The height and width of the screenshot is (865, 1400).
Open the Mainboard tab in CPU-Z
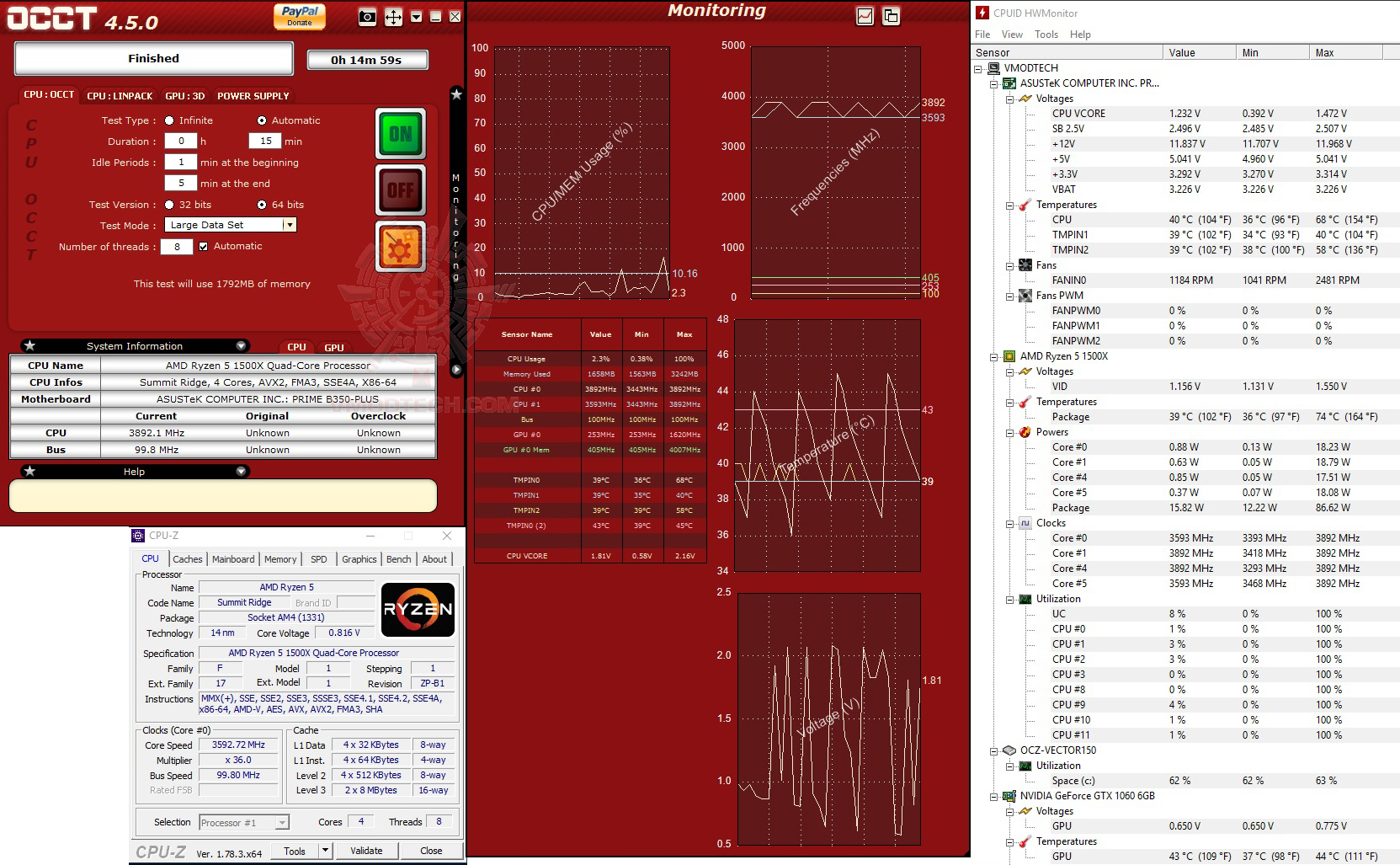point(233,559)
